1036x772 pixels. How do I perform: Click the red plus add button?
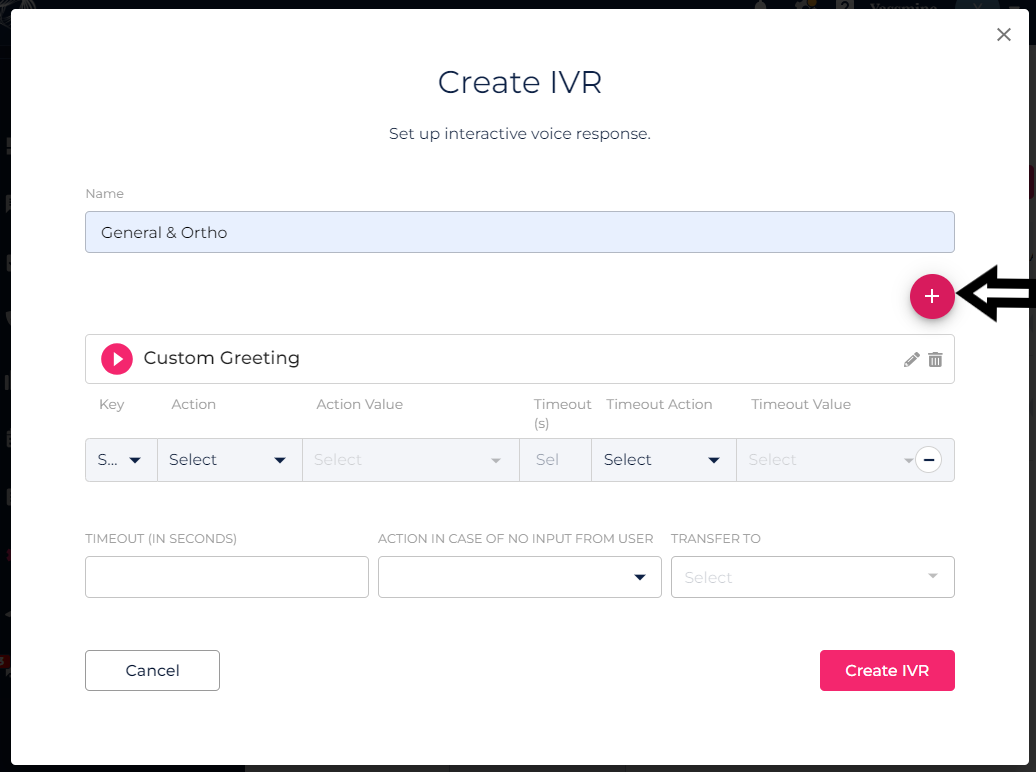[931, 296]
